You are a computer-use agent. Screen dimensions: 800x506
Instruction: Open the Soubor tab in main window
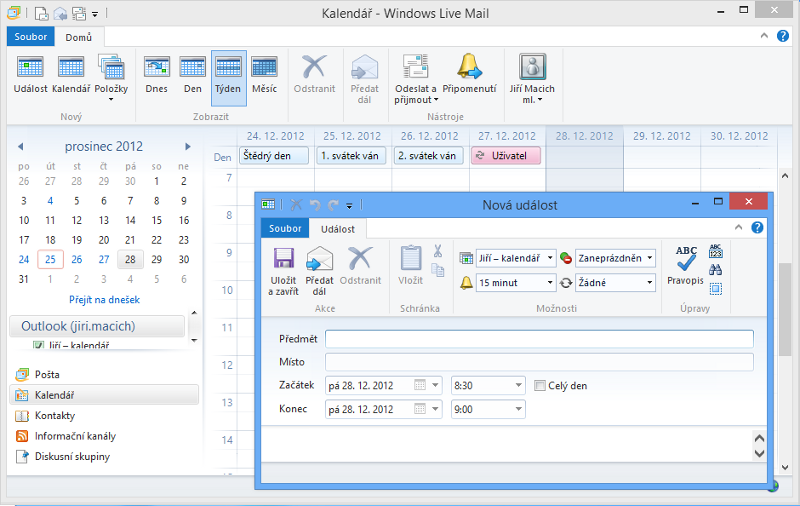(x=31, y=37)
